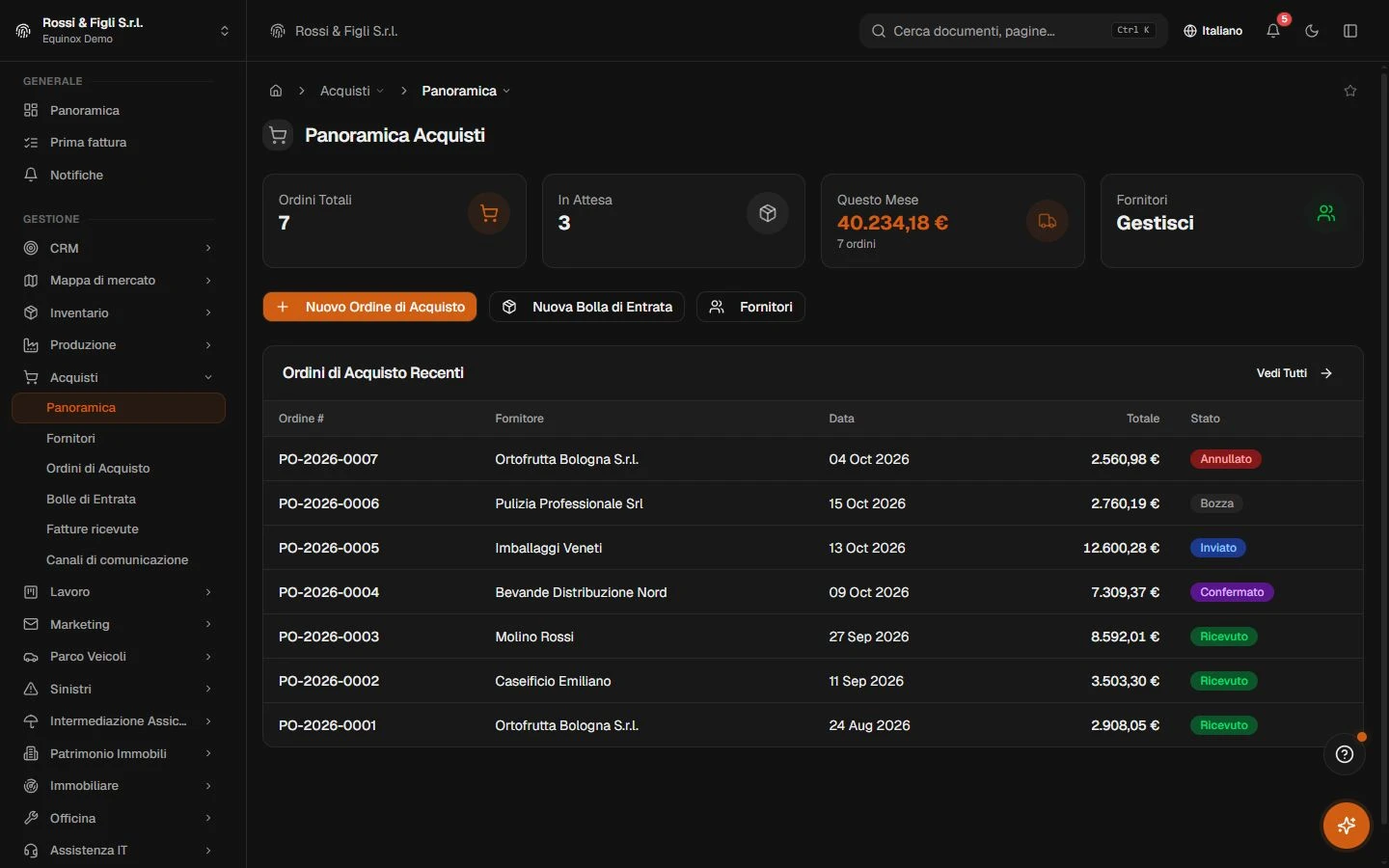Click the Officina wrench icon
This screenshot has height=868, width=1389.
point(31,818)
